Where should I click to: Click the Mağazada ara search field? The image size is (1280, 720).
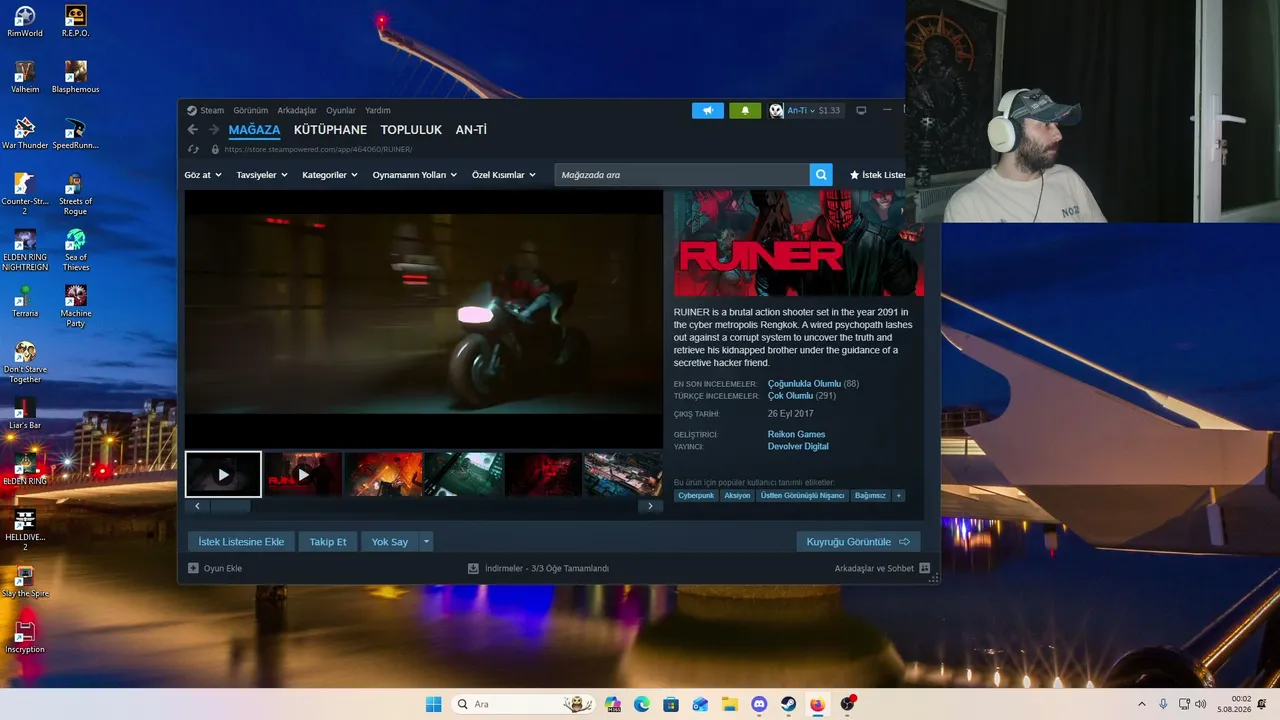682,175
